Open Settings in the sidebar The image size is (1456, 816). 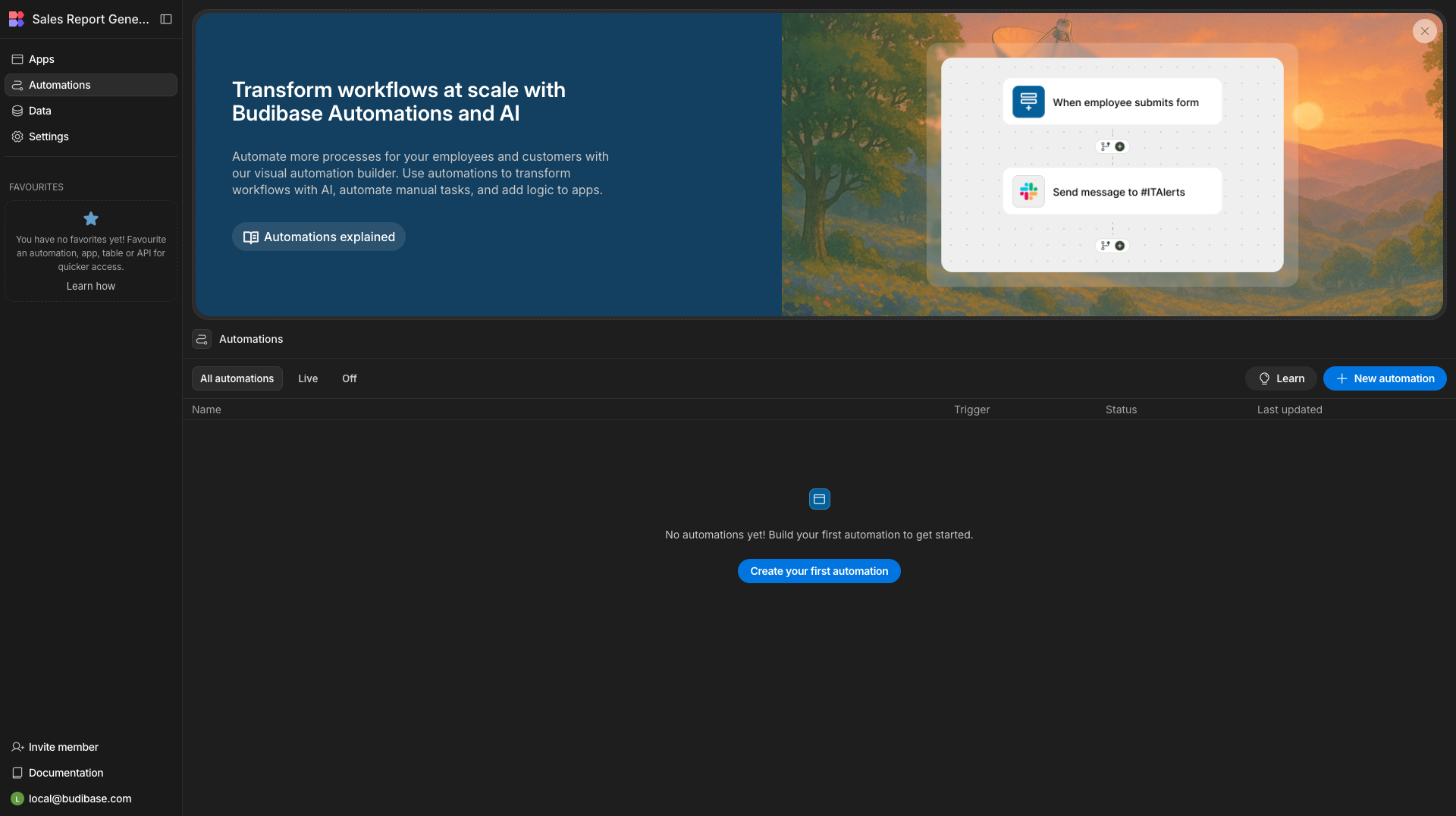click(91, 137)
